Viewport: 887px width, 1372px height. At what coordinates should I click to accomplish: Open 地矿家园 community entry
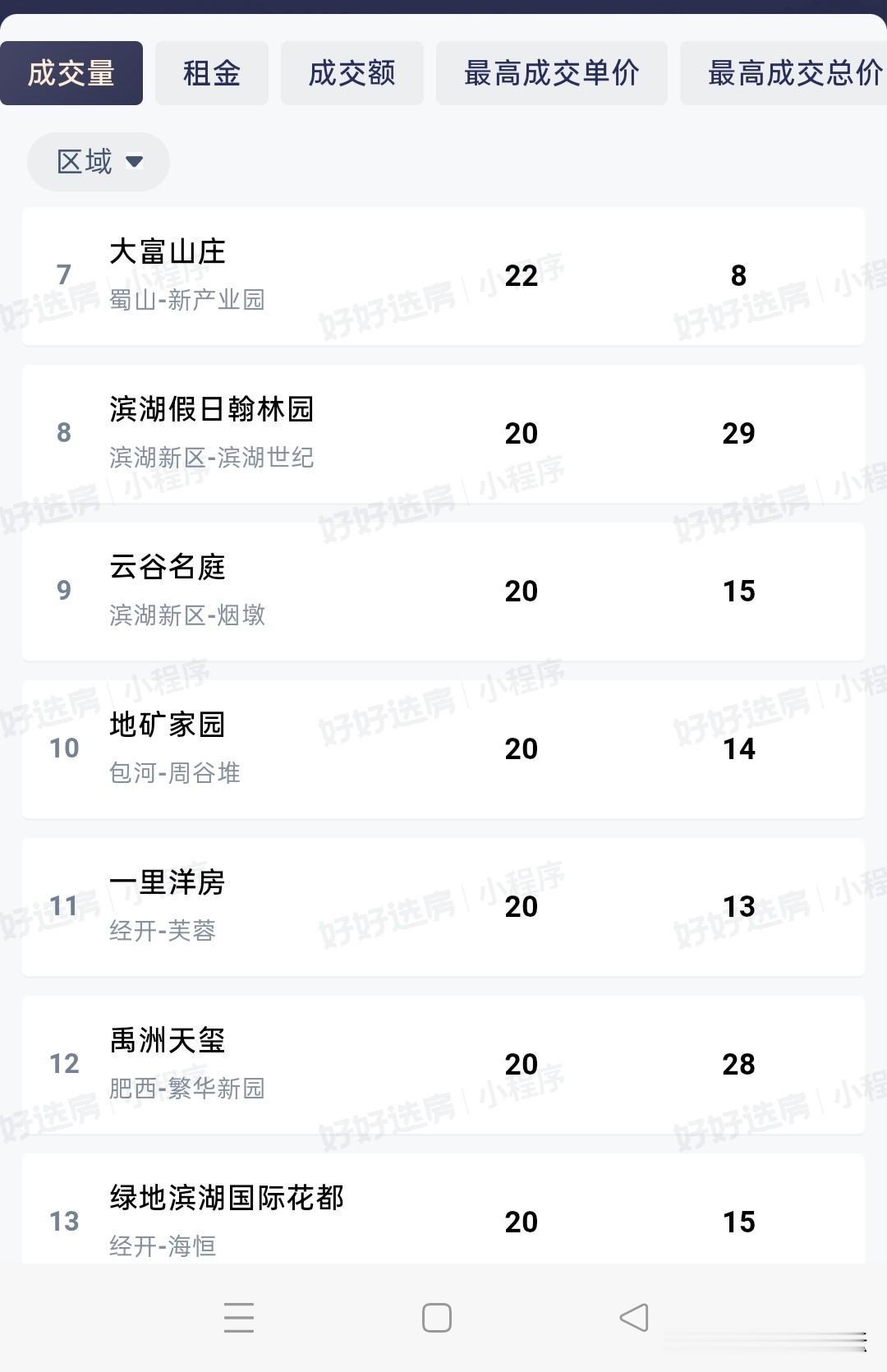tap(443, 749)
